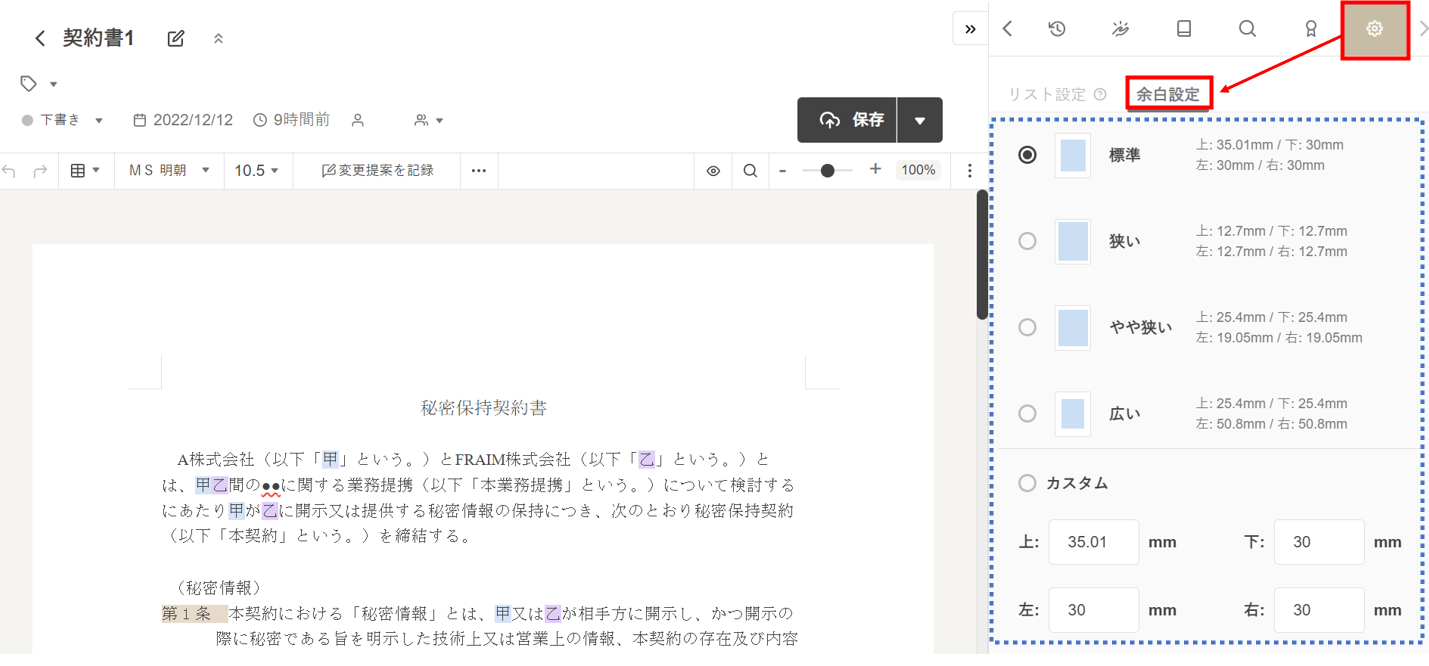Click the search icon in right panel
The height and width of the screenshot is (666, 1429).
[x=1247, y=29]
